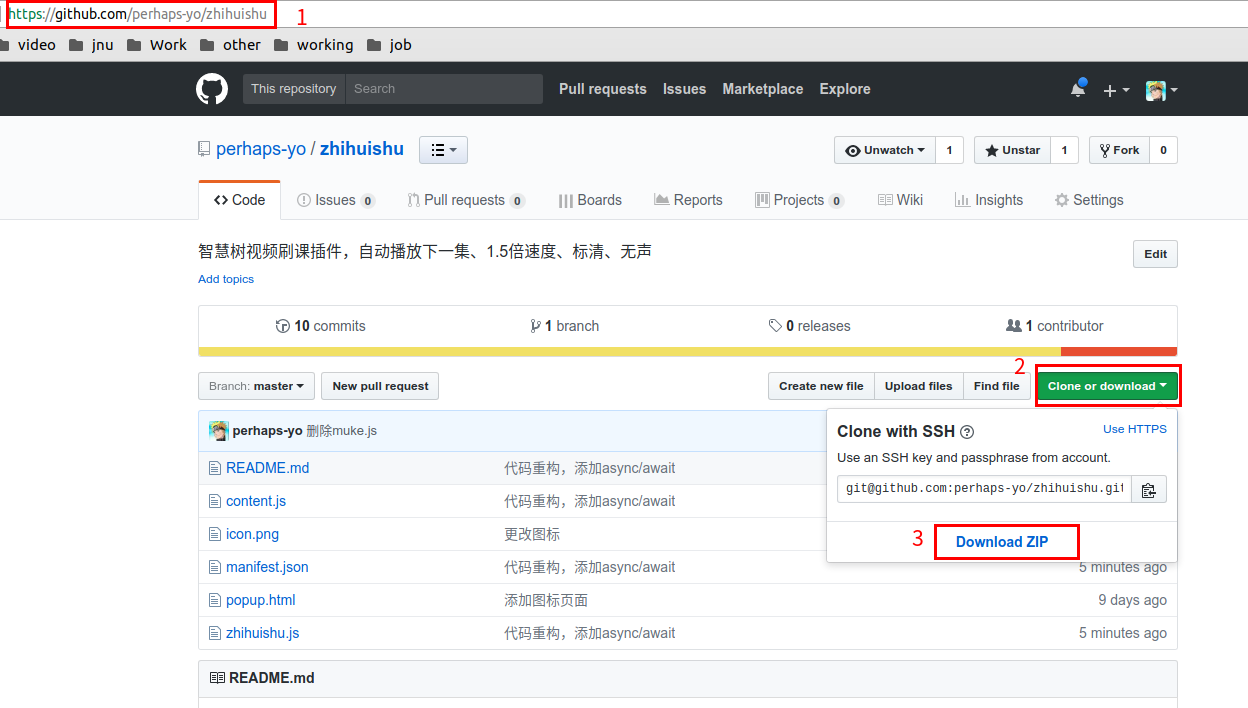The width and height of the screenshot is (1248, 708).
Task: Click the Upload files button
Action: coord(919,386)
